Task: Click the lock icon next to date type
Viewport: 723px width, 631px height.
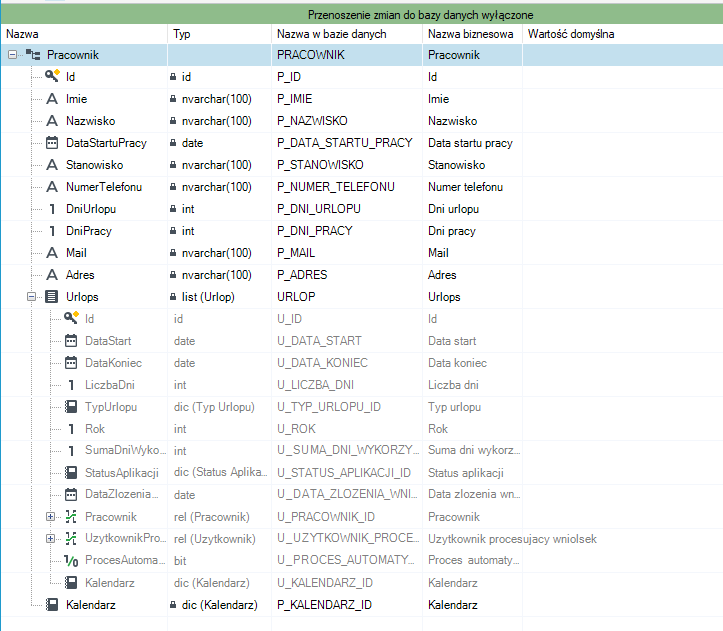Action: pyautogui.click(x=173, y=143)
